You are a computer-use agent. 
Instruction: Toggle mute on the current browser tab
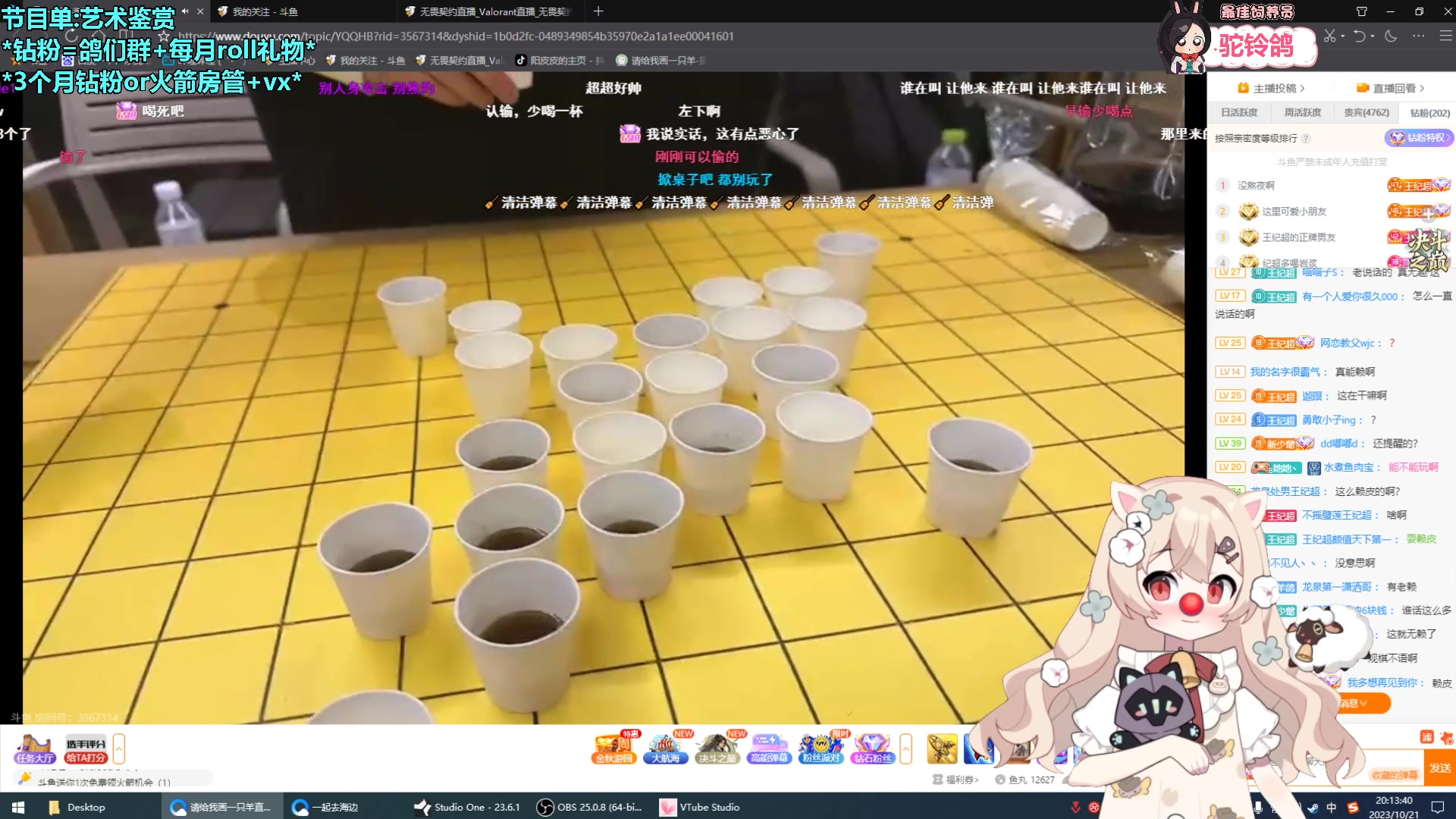[x=185, y=11]
